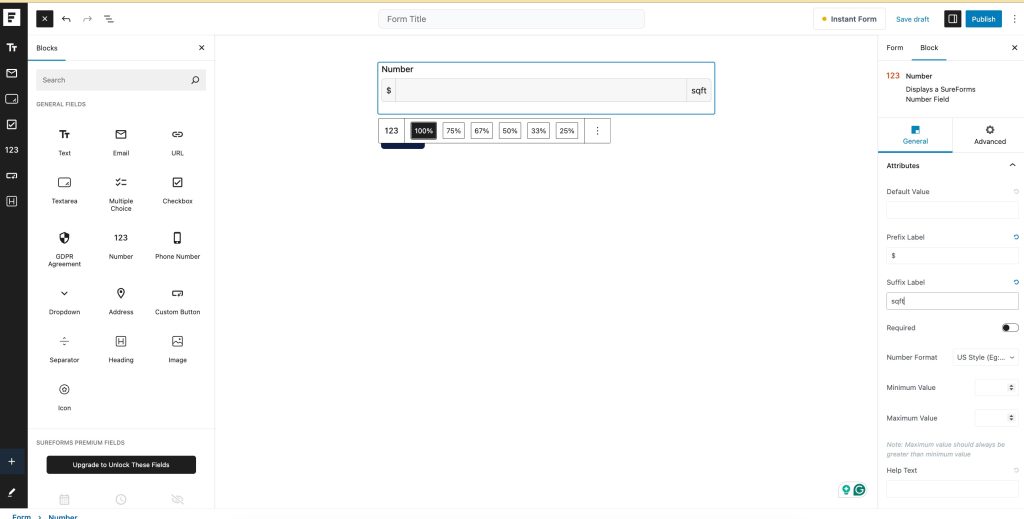Collapse the Attributes section
The height and width of the screenshot is (519, 1024).
tap(1012, 165)
